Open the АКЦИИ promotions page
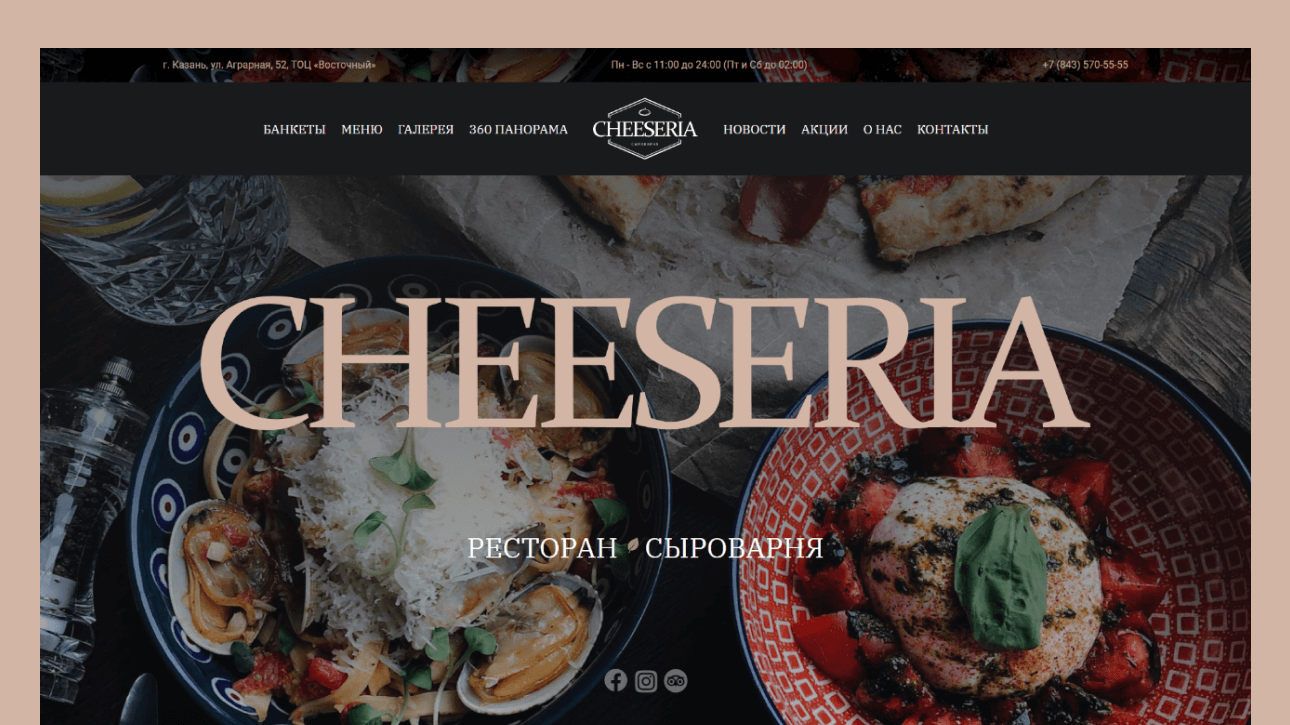This screenshot has height=725, width=1290. (824, 130)
